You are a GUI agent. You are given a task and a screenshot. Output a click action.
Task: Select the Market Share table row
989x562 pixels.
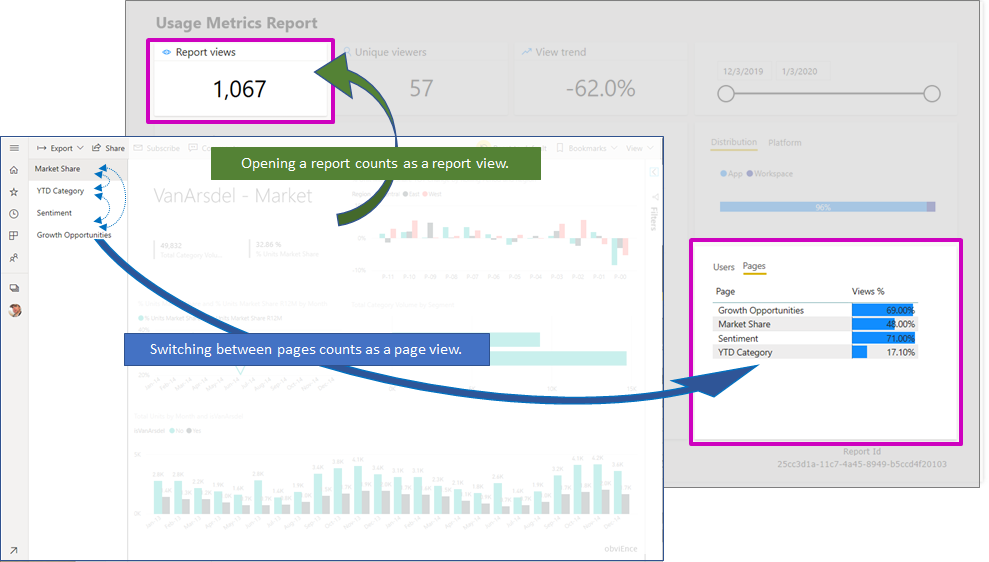[x=815, y=324]
